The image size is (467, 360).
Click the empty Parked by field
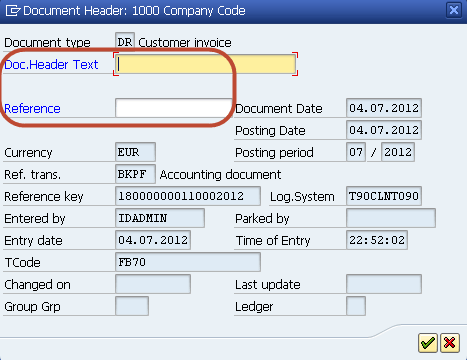391,218
